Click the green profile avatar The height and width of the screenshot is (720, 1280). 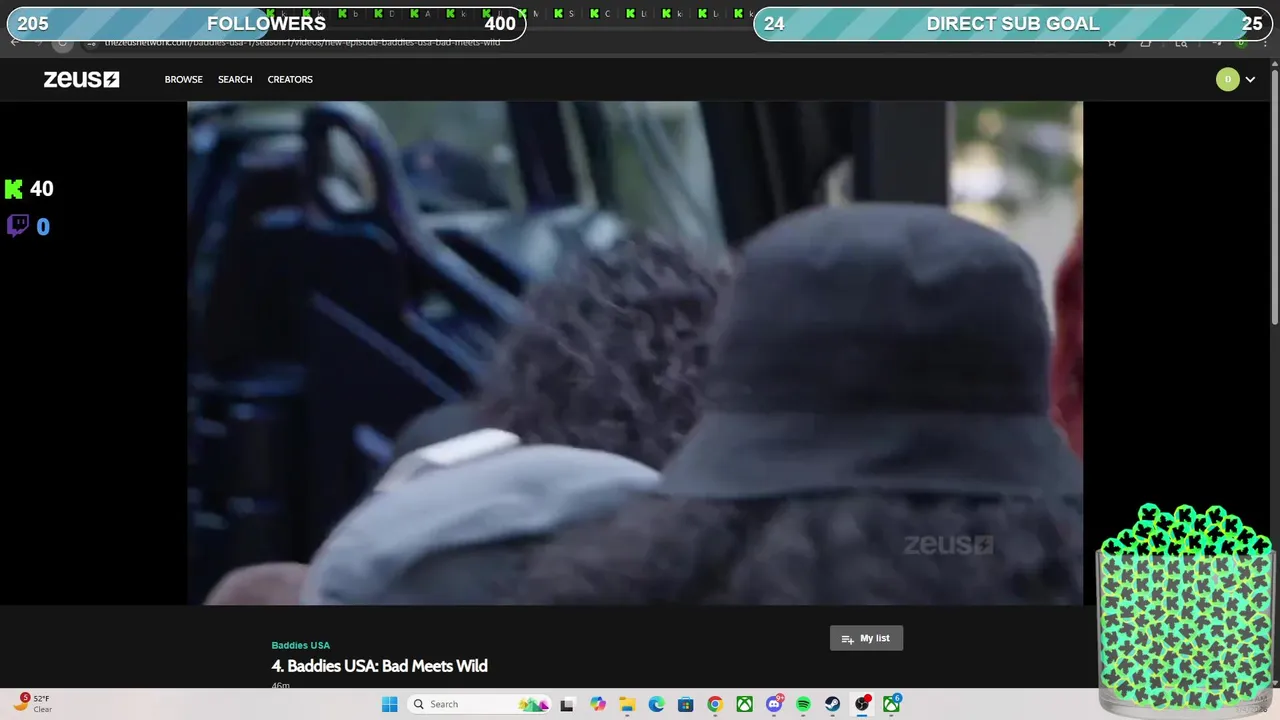(x=1228, y=79)
